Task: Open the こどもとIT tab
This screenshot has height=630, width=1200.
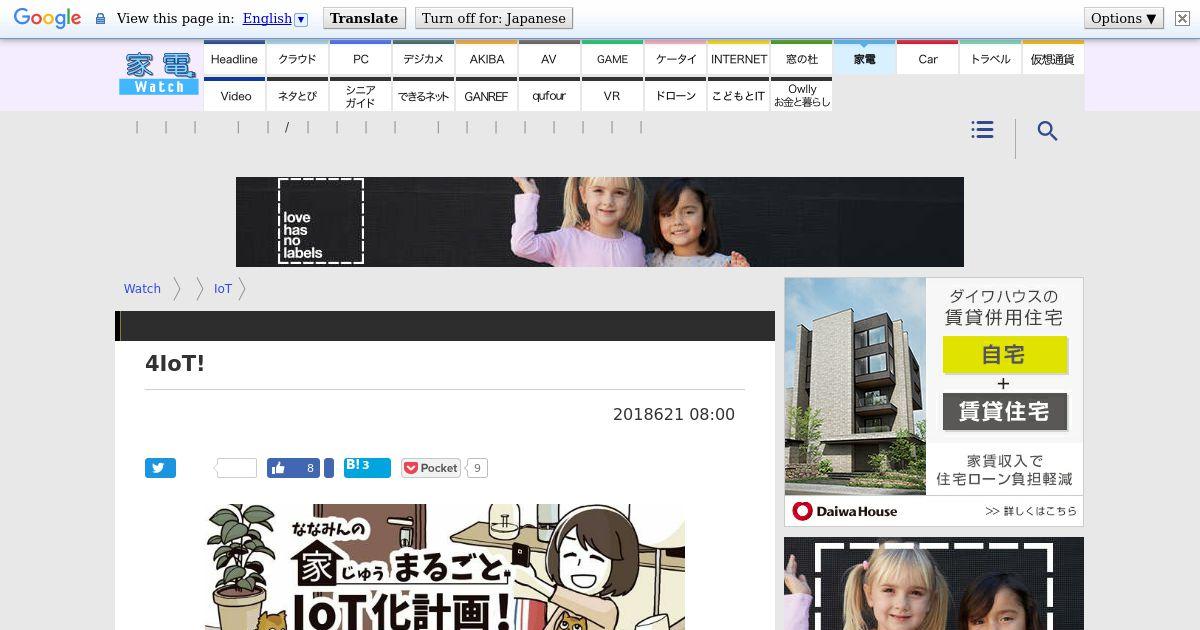Action: 738,95
